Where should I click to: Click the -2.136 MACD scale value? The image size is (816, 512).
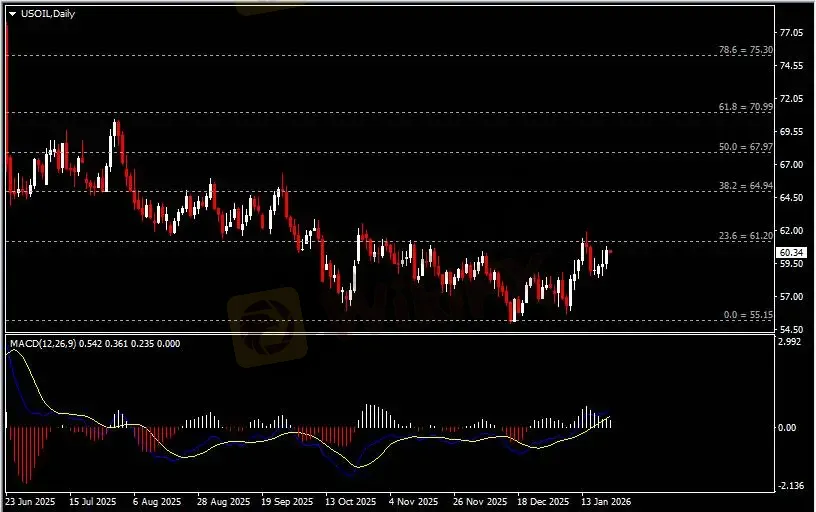point(791,486)
